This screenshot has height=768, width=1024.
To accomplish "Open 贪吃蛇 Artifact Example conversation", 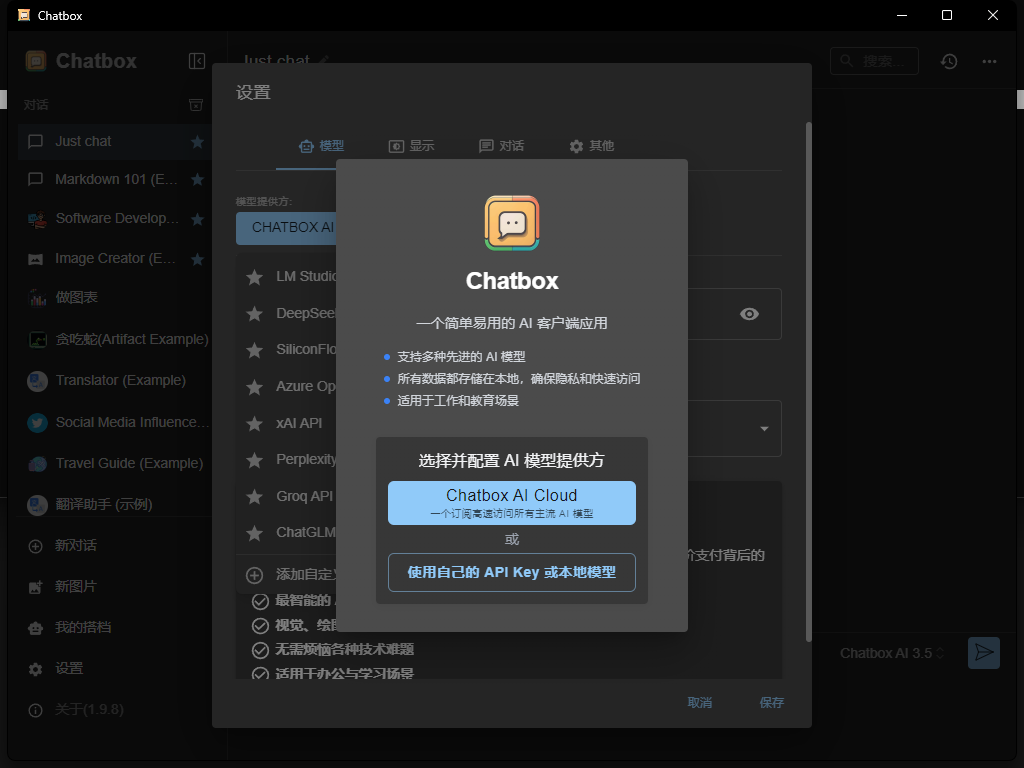I will pos(115,340).
